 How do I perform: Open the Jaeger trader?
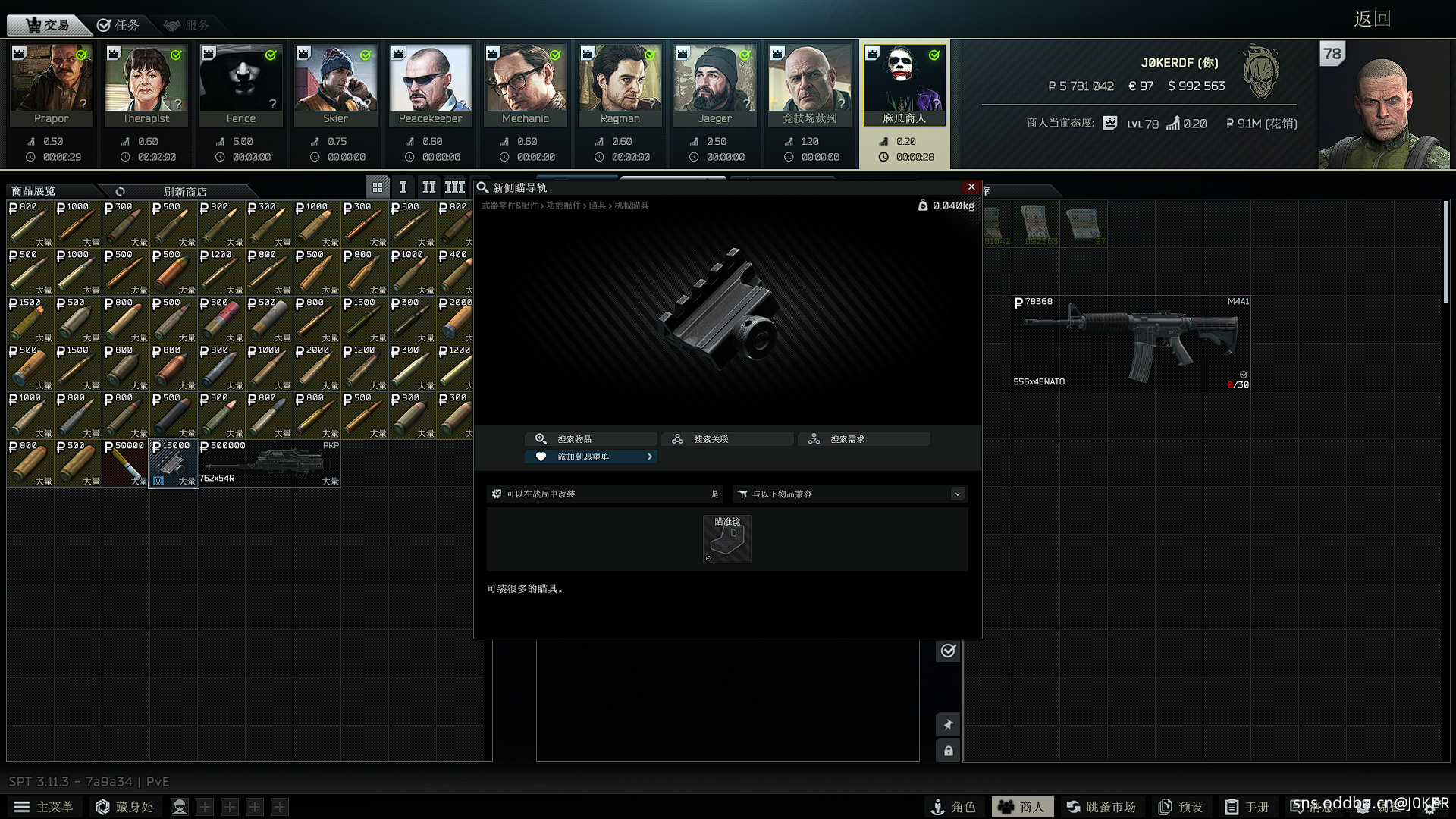click(x=714, y=85)
